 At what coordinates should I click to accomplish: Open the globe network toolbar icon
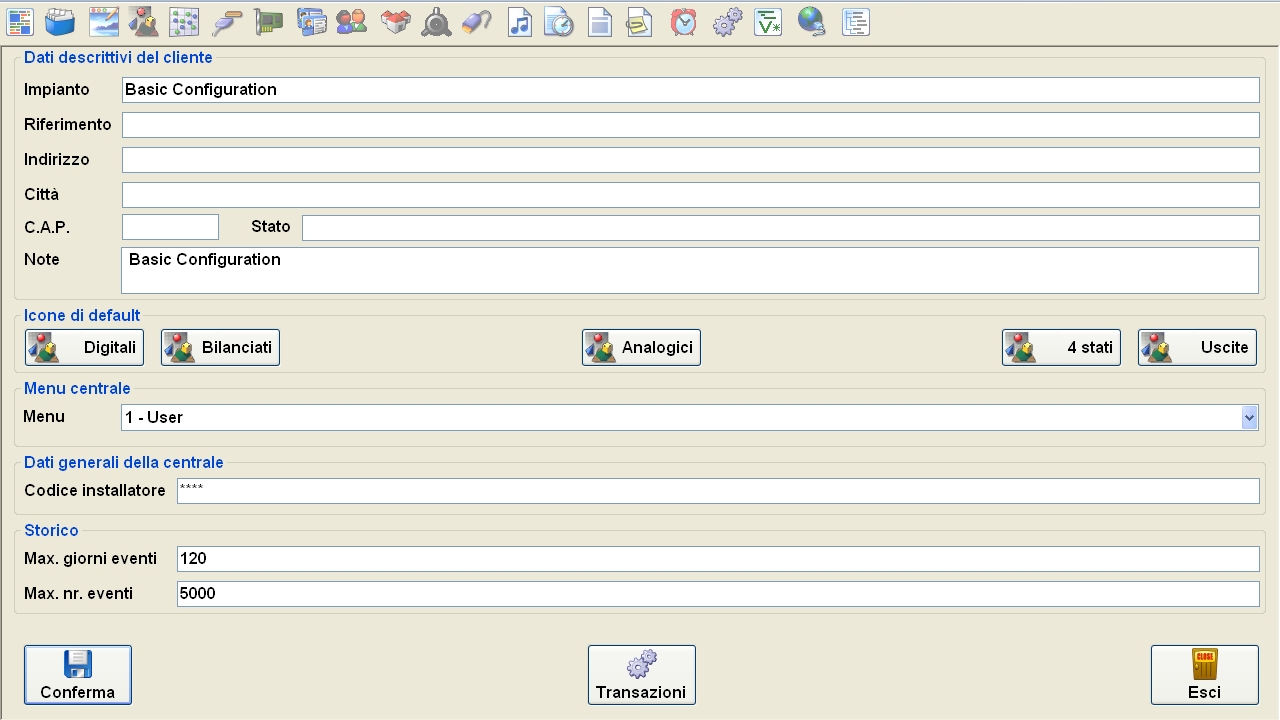click(811, 21)
